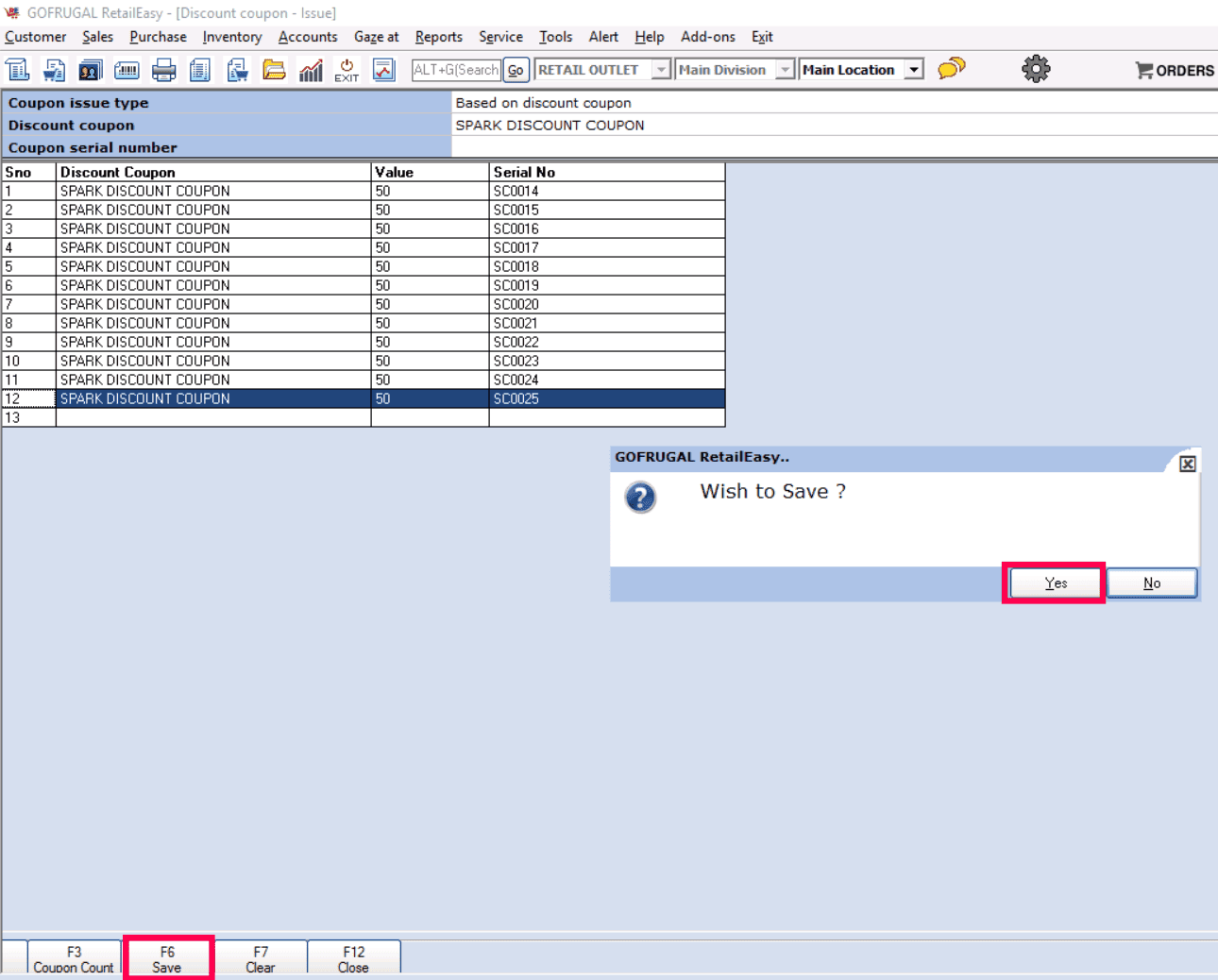Click the EXIT power icon
The width and height of the screenshot is (1218, 980).
pos(347,70)
